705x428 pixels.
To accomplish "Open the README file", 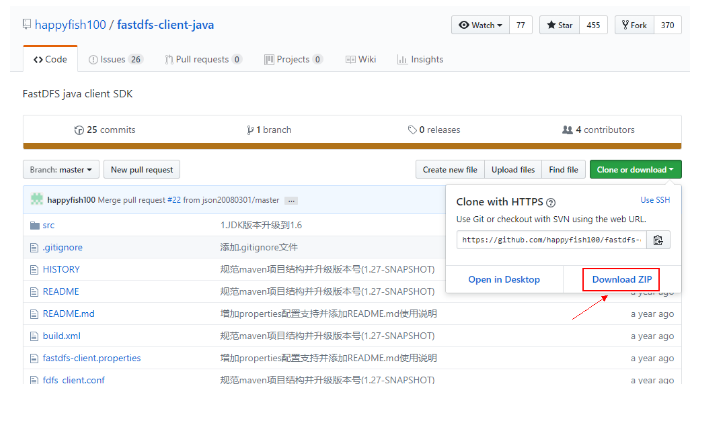I will click(61, 291).
